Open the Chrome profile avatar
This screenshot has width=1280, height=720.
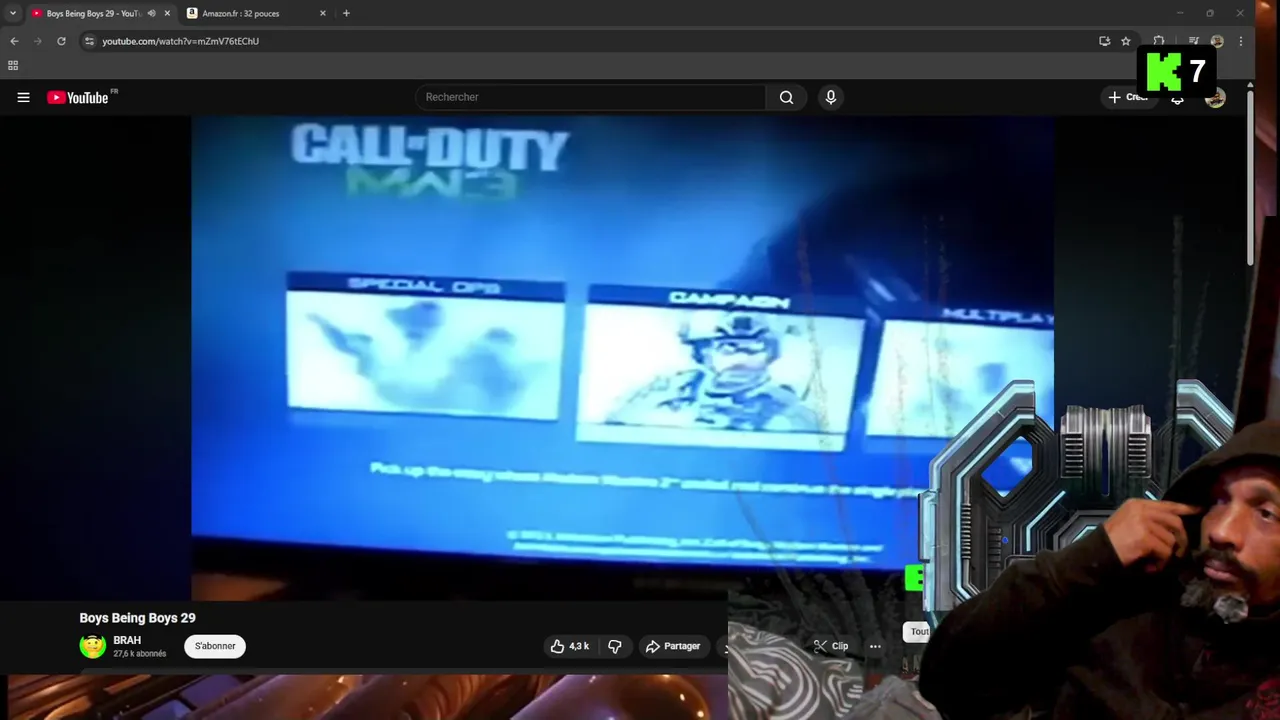point(1217,41)
